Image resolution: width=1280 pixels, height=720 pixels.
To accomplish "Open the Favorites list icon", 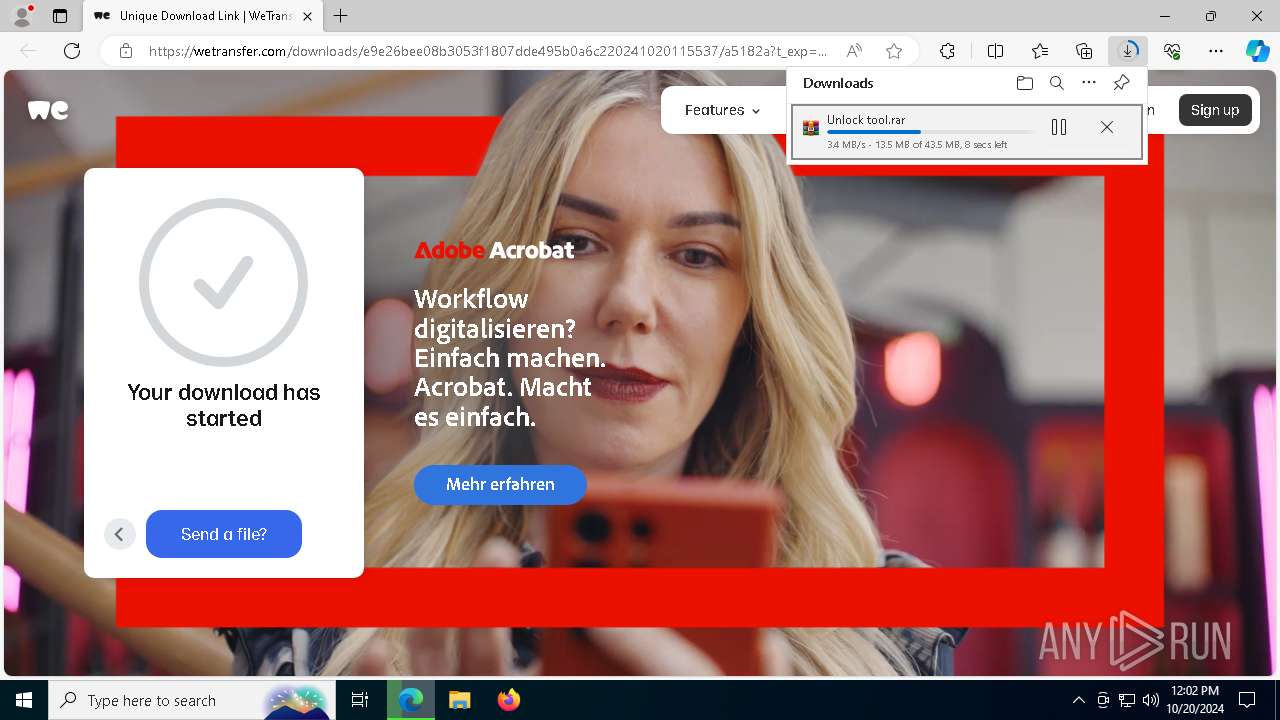I will (x=1040, y=51).
